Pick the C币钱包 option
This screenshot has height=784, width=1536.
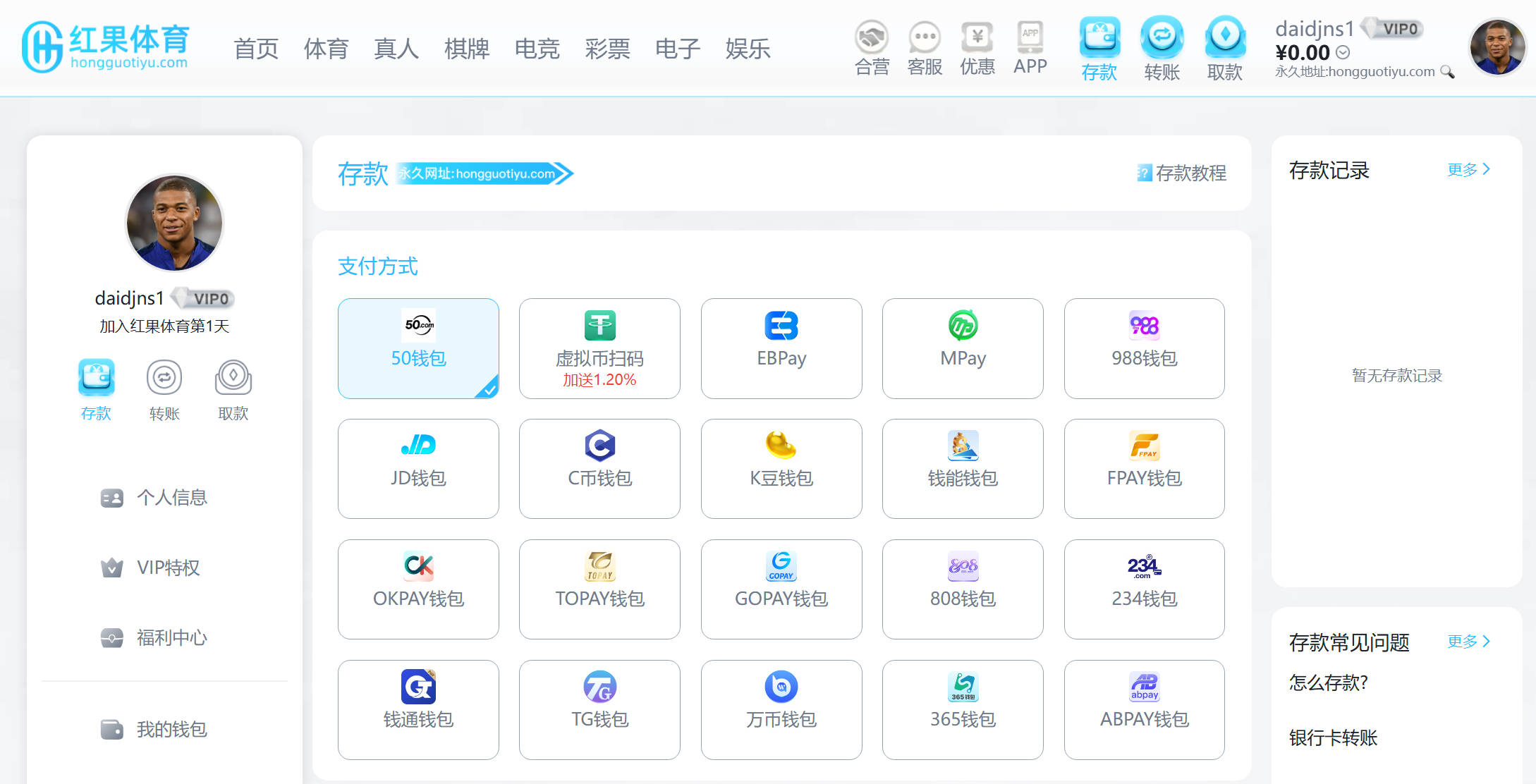pos(599,469)
